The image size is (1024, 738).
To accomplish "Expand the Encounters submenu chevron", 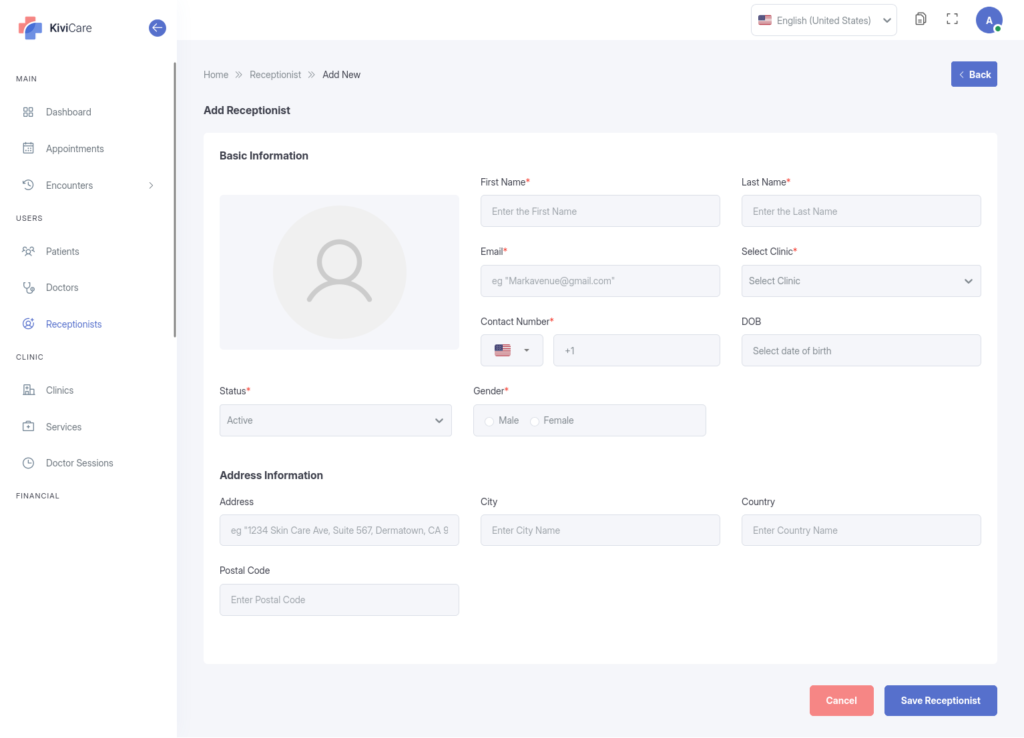I will click(151, 186).
